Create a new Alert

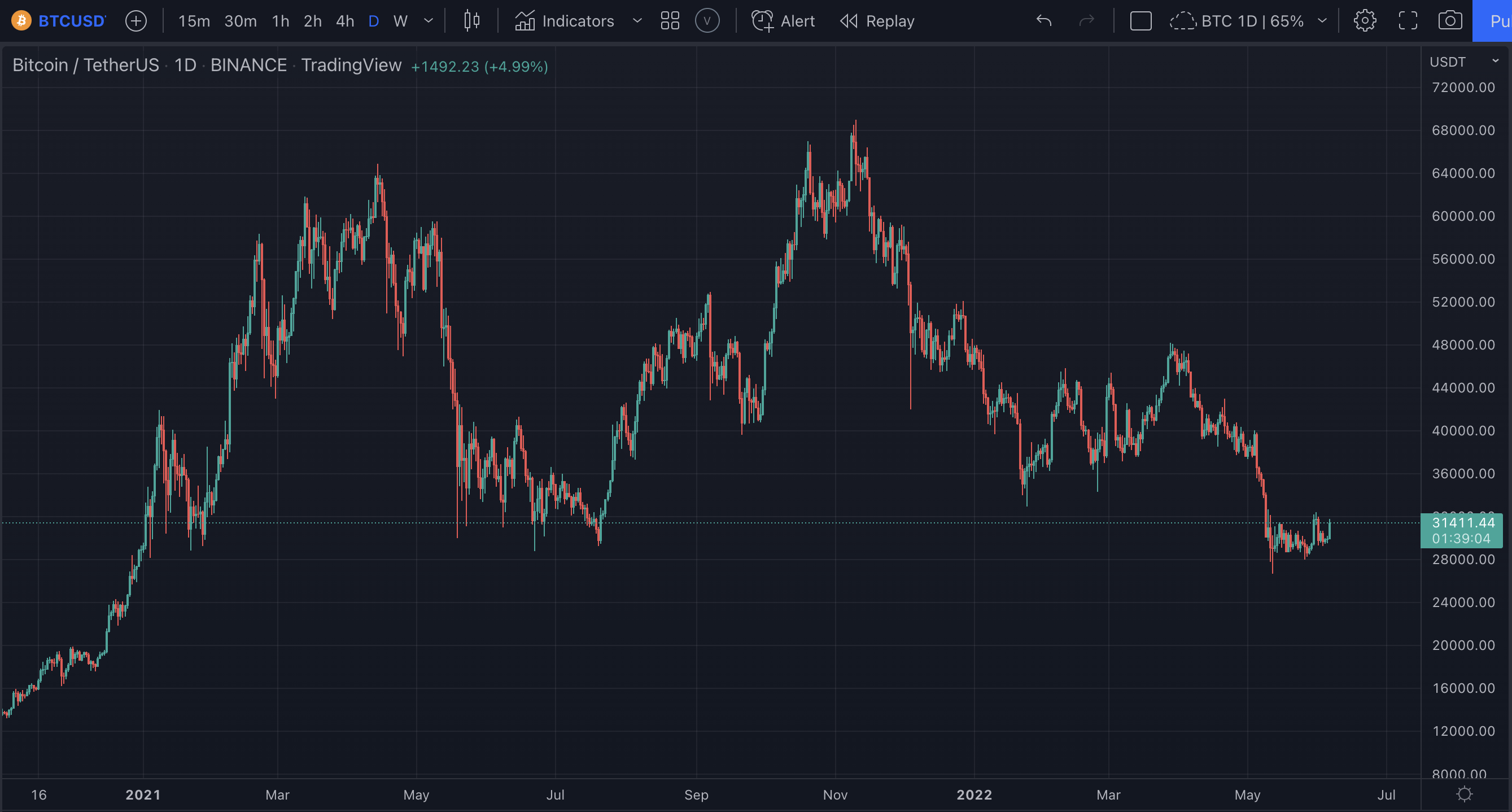[x=783, y=21]
